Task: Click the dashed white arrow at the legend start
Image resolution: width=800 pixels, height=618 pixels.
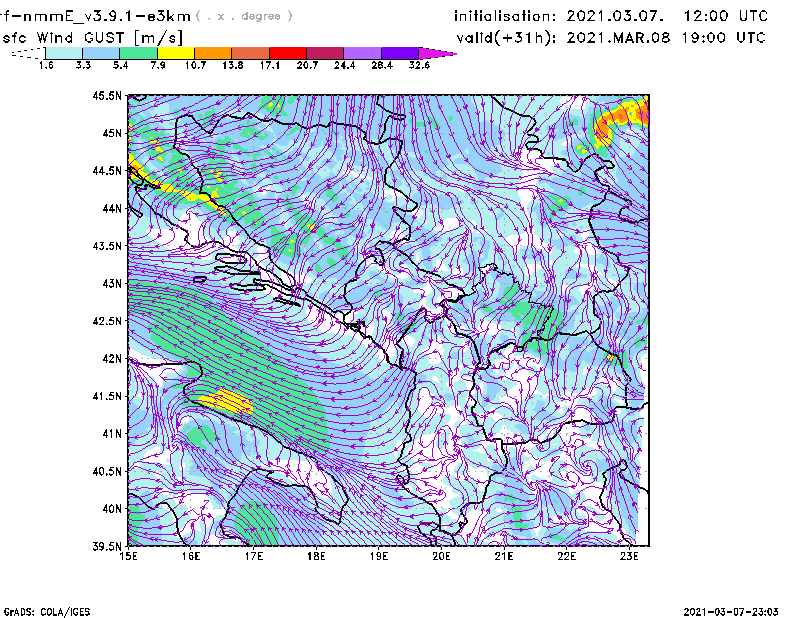Action: pyautogui.click(x=28, y=53)
